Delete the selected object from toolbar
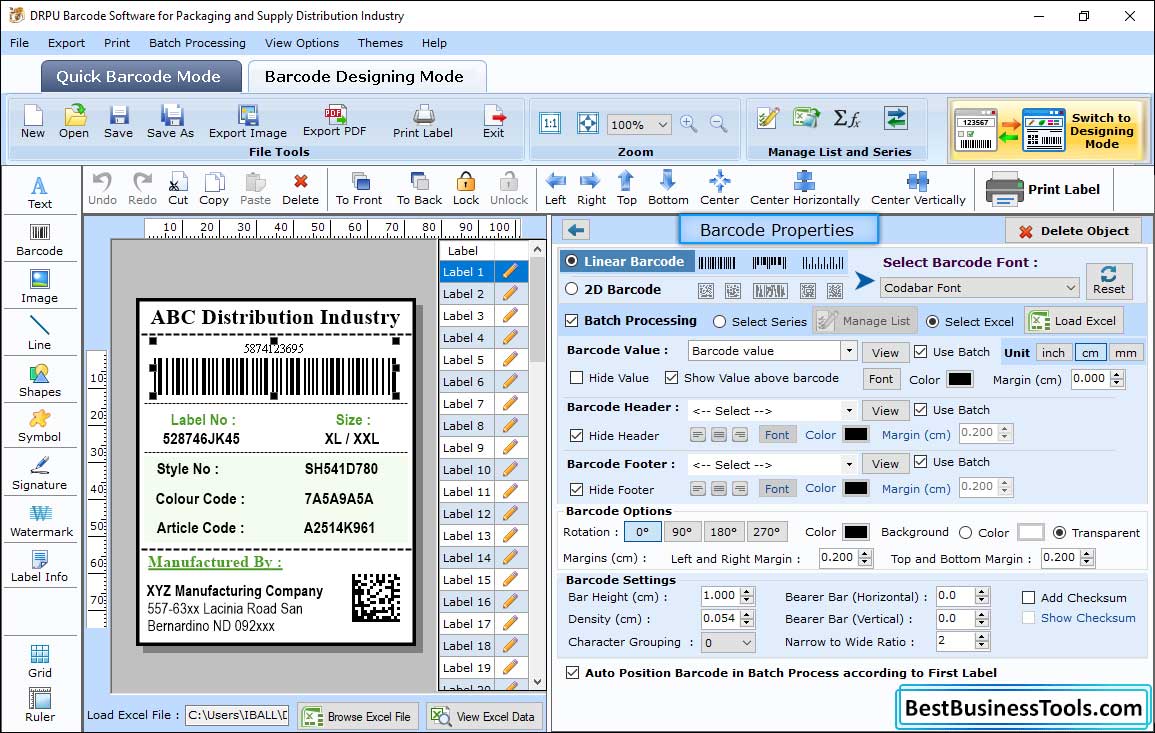 point(301,189)
